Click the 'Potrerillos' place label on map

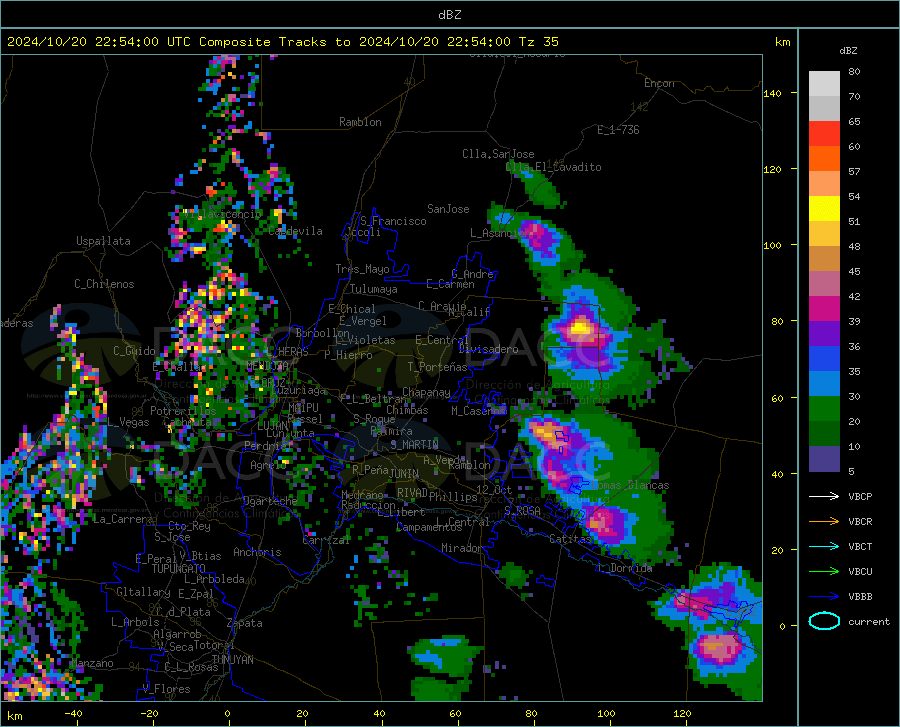(183, 411)
